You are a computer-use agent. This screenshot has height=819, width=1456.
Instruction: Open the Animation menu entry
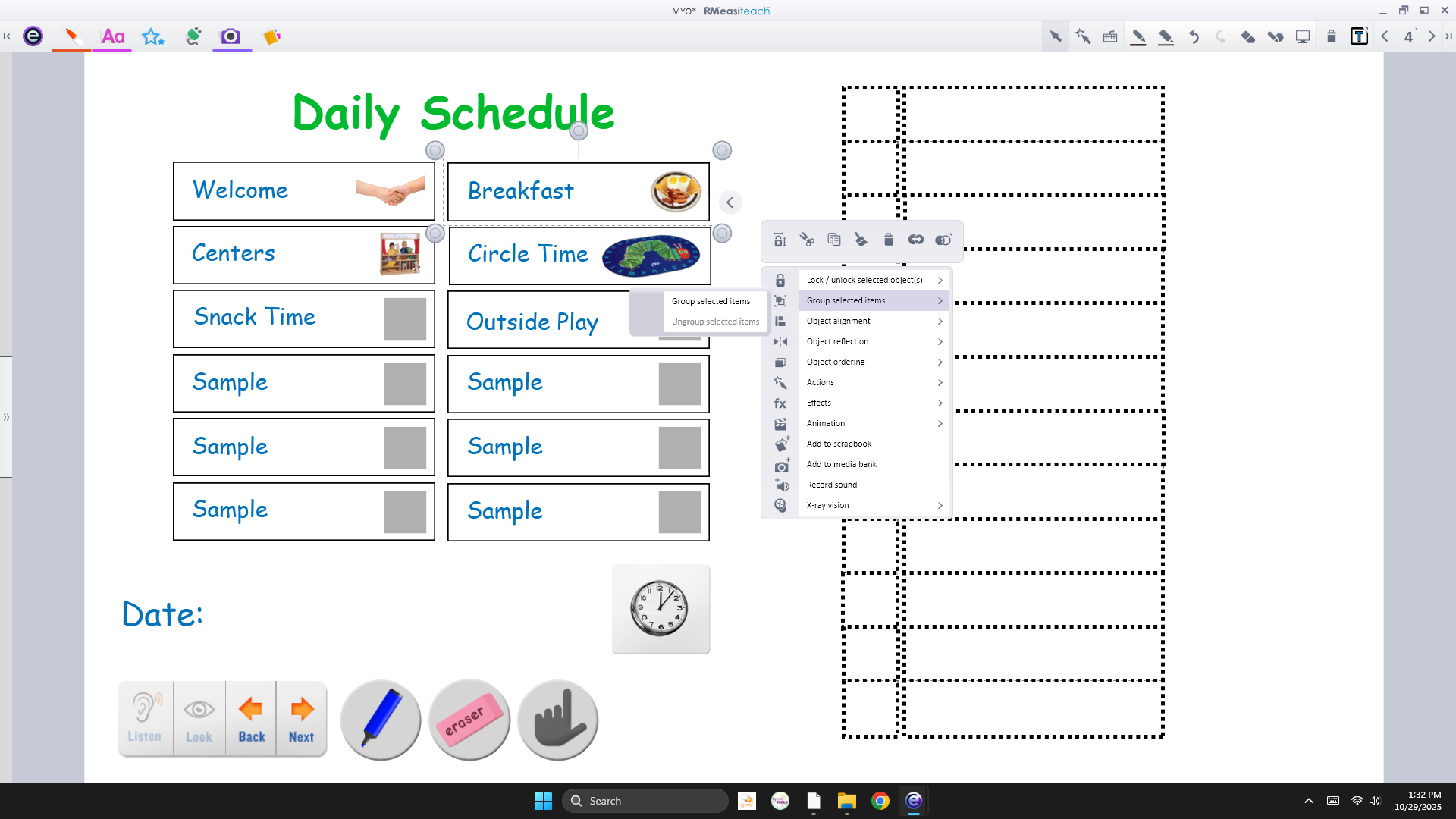874,423
